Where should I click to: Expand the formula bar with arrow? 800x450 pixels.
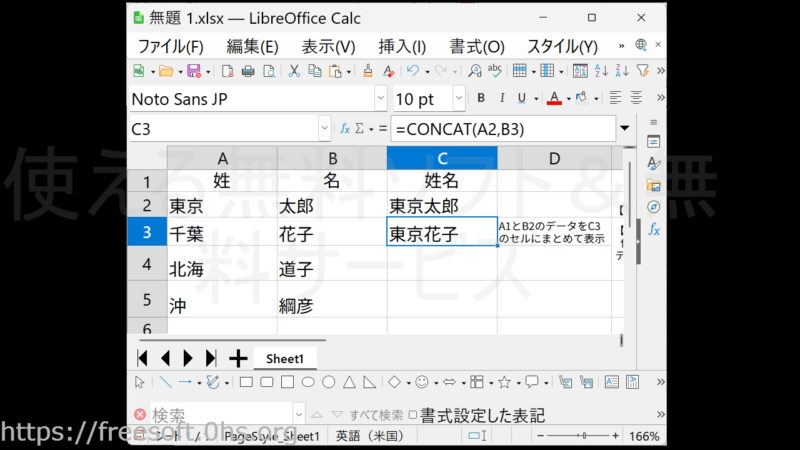625,129
